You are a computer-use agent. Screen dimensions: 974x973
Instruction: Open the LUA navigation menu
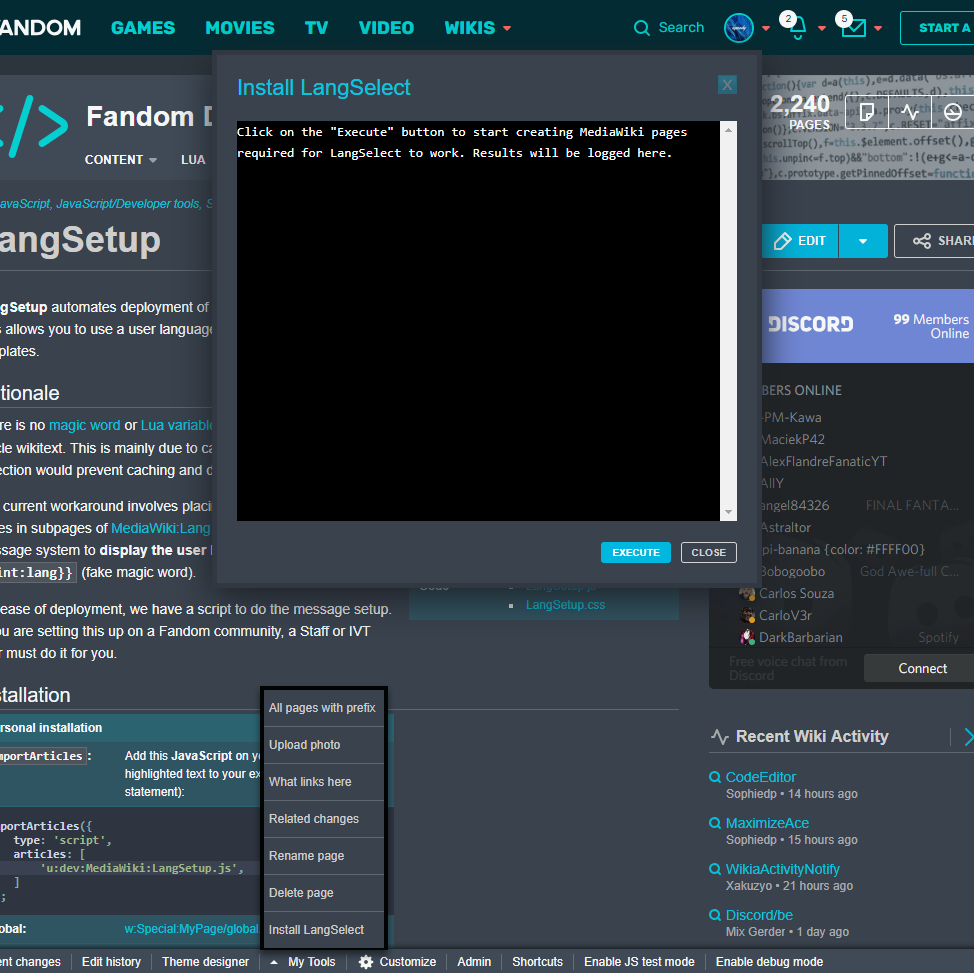[193, 160]
